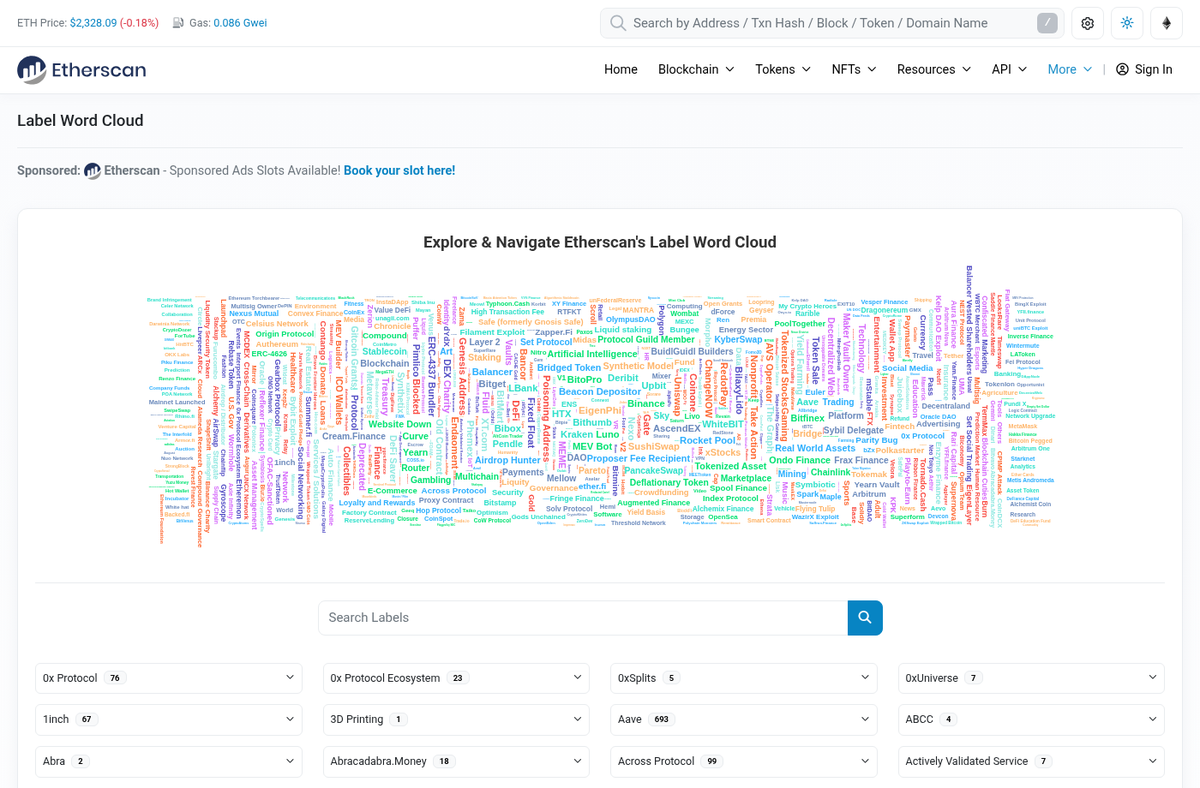
Task: Click "Real World Assets" in word cloud
Action: click(x=815, y=448)
